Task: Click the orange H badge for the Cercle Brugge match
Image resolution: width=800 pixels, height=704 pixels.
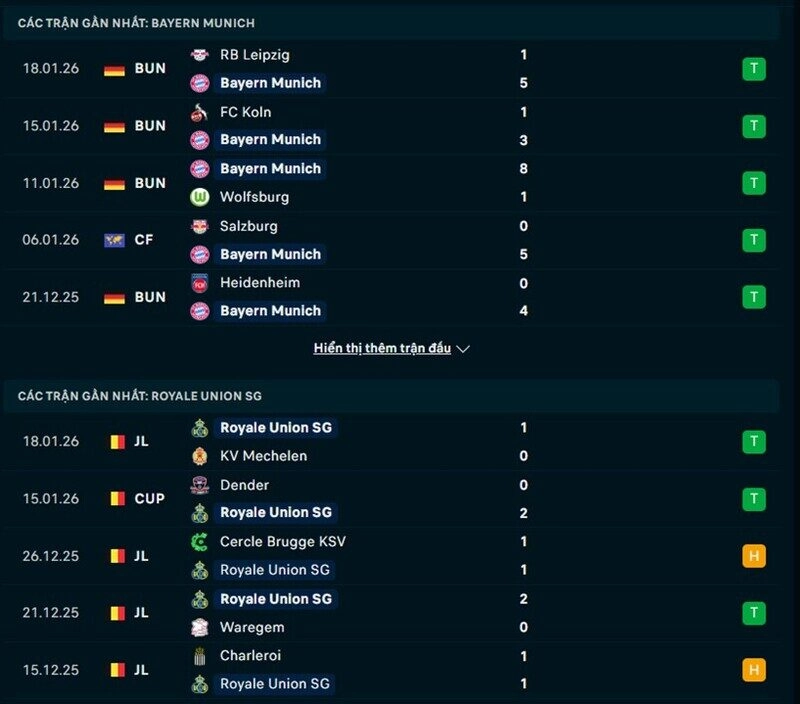Action: (753, 556)
